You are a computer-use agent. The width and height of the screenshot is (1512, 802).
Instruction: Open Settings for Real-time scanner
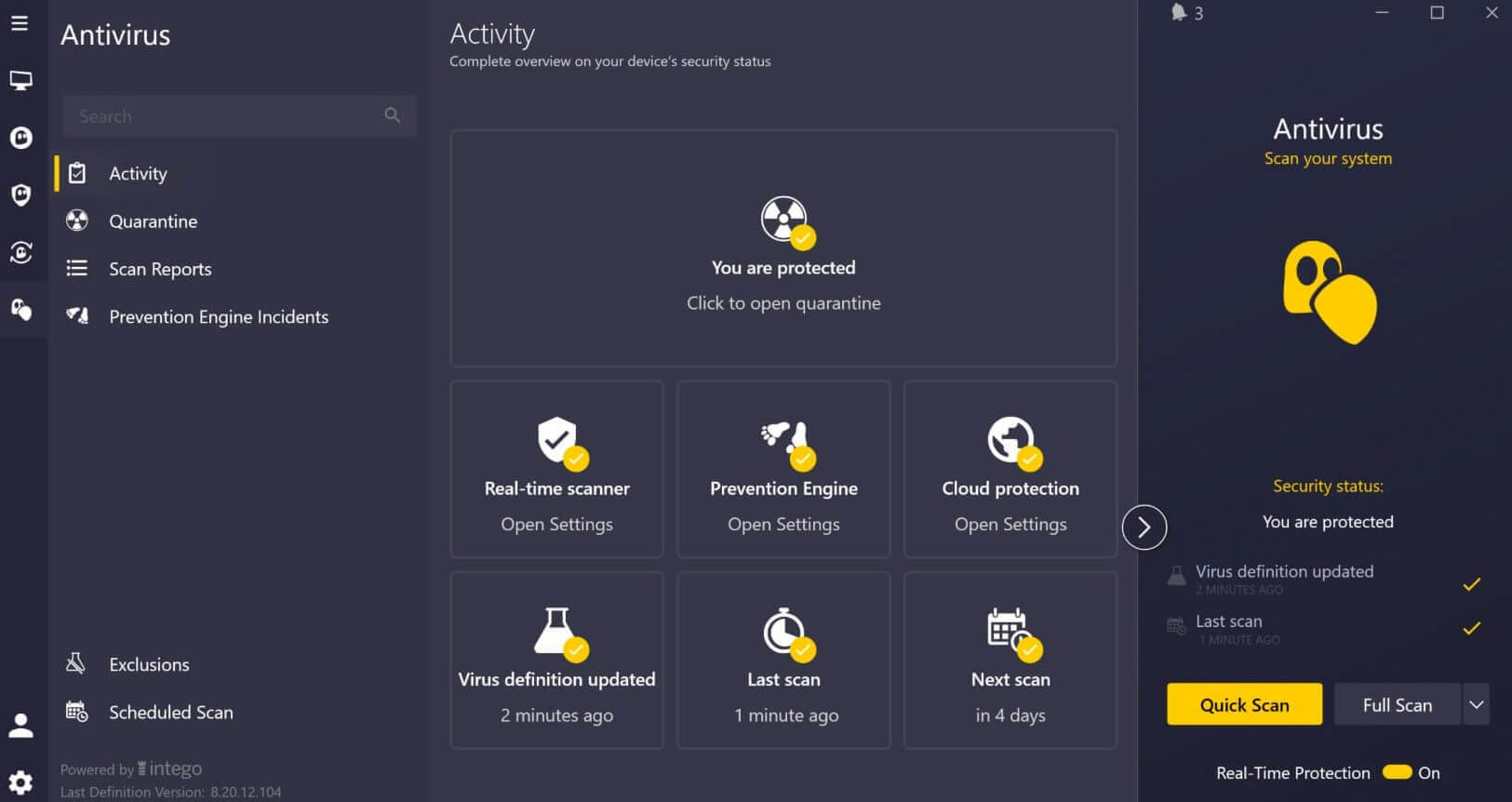[x=556, y=525]
